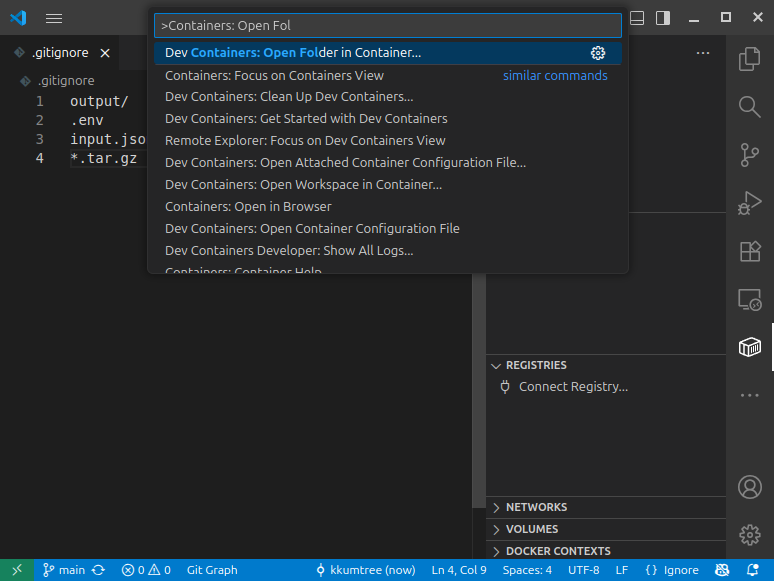Open the side panel more actions ellipsis
The image size is (774, 581).
click(703, 53)
